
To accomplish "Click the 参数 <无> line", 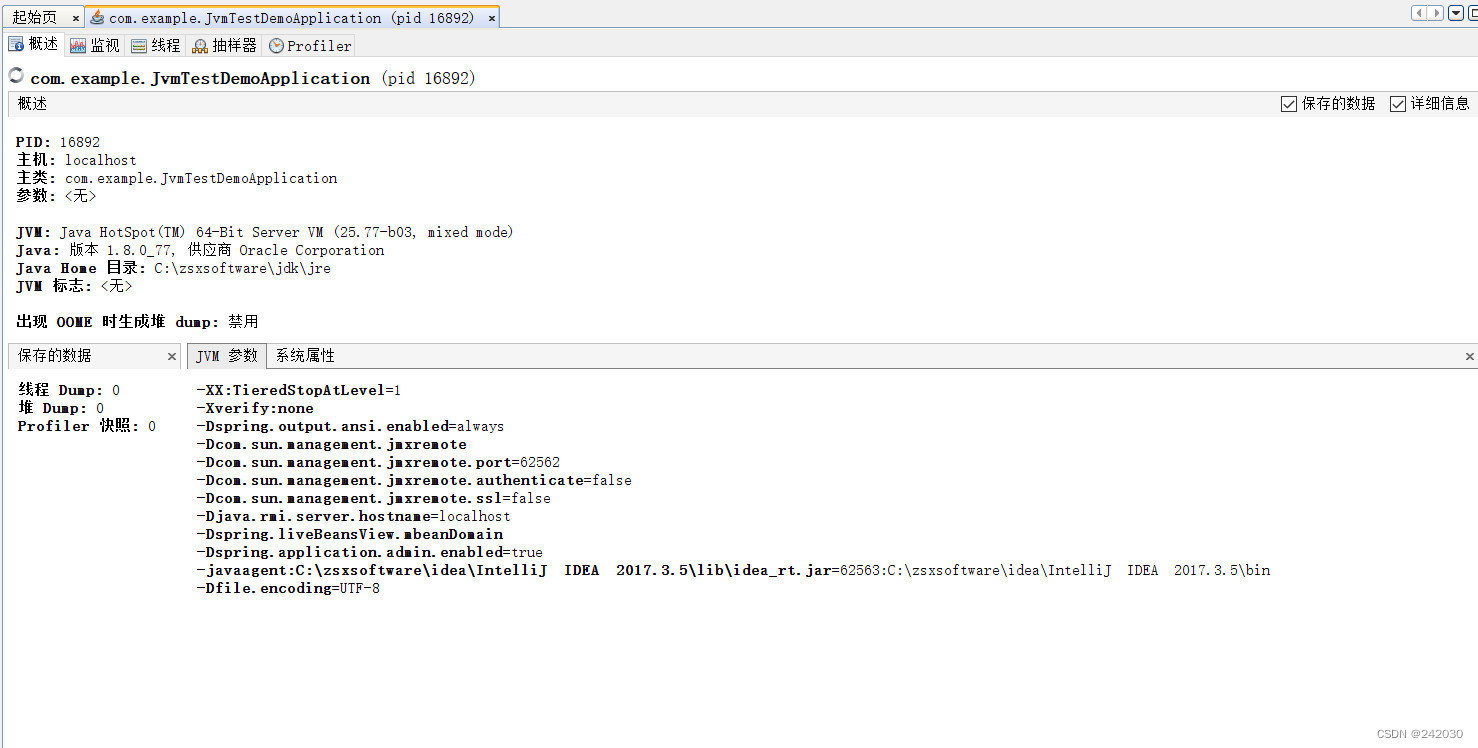I will point(56,196).
